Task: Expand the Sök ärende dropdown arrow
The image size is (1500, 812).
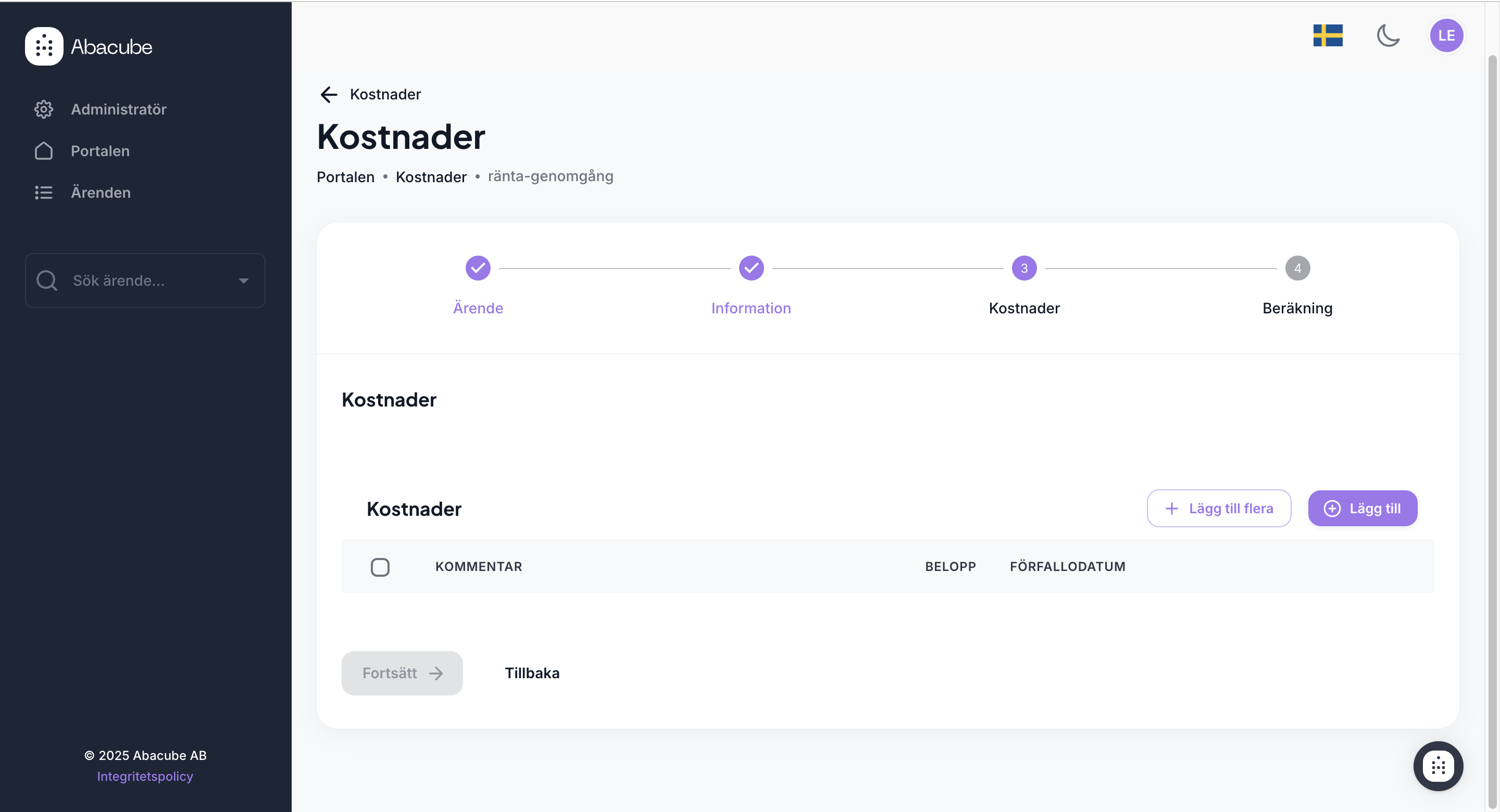Action: click(x=243, y=281)
